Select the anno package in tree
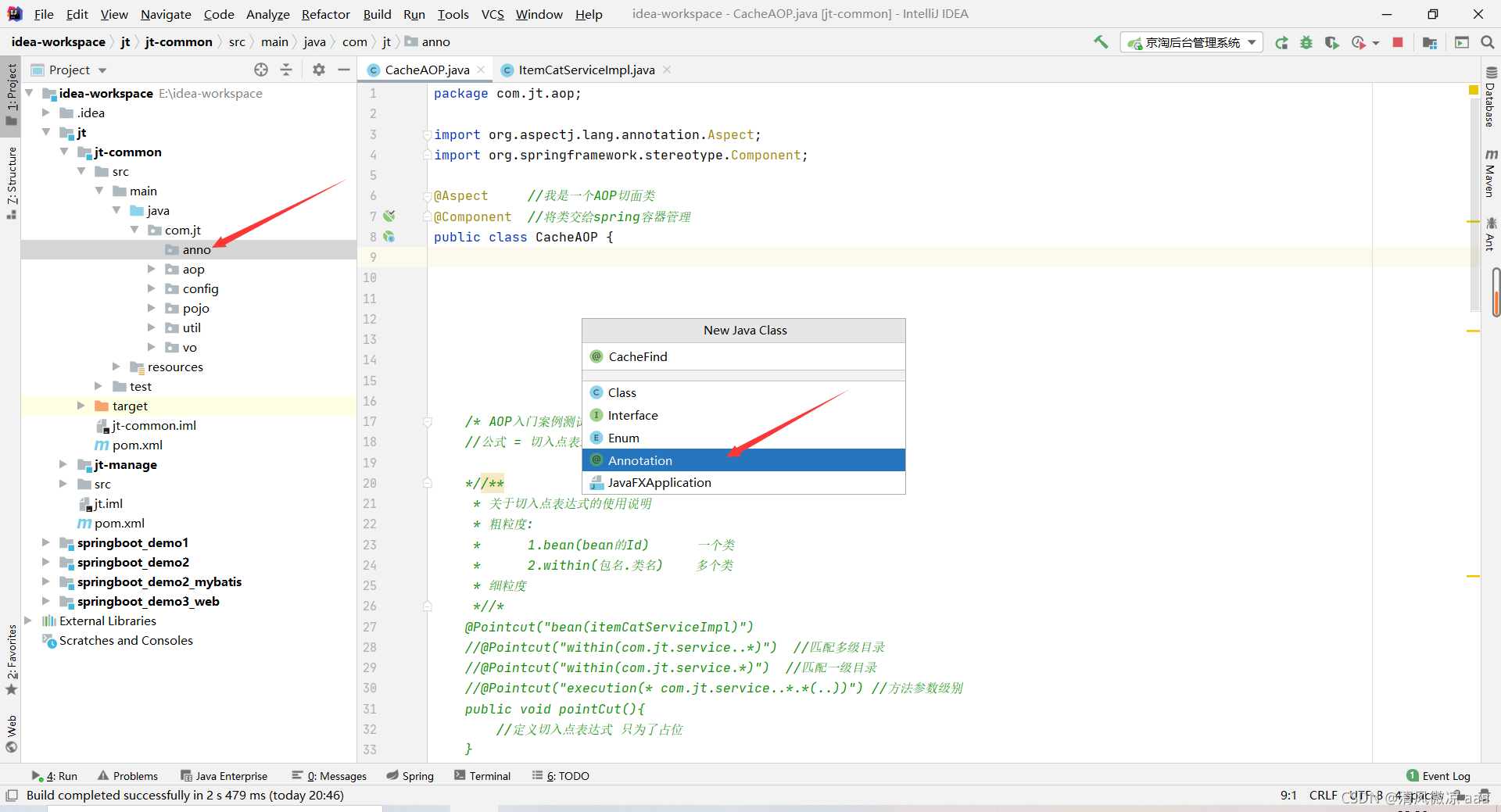The image size is (1501, 812). (x=188, y=249)
